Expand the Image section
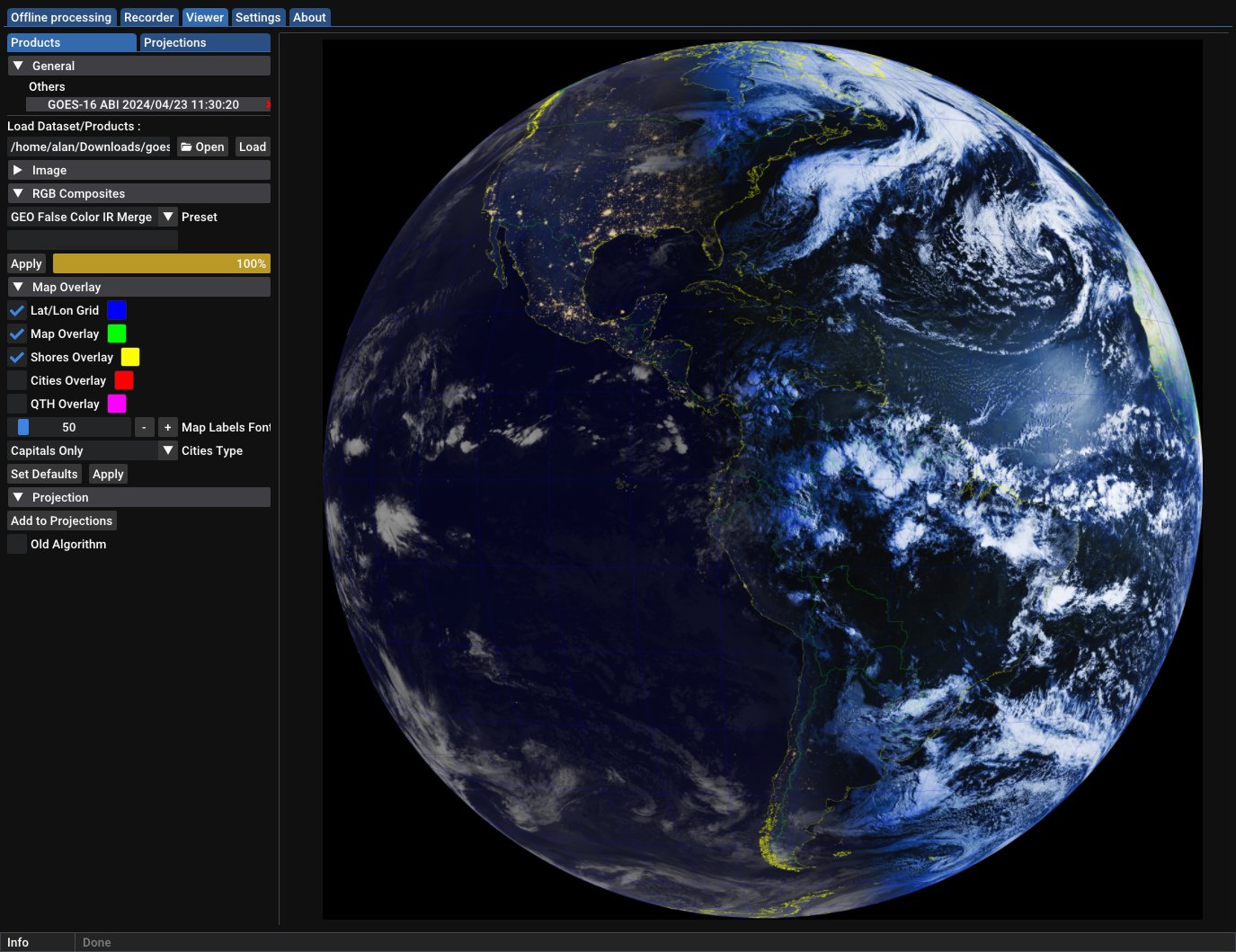The width and height of the screenshot is (1236, 952). click(x=139, y=170)
